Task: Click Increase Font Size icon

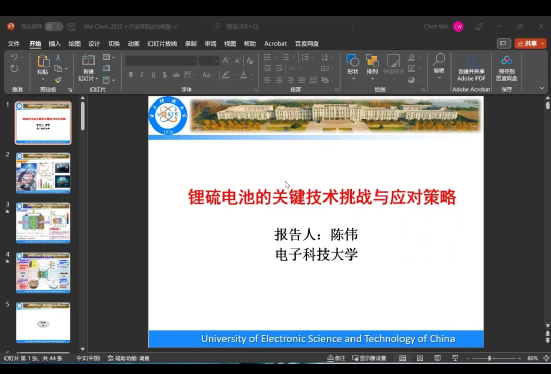Action: pyautogui.click(x=226, y=61)
